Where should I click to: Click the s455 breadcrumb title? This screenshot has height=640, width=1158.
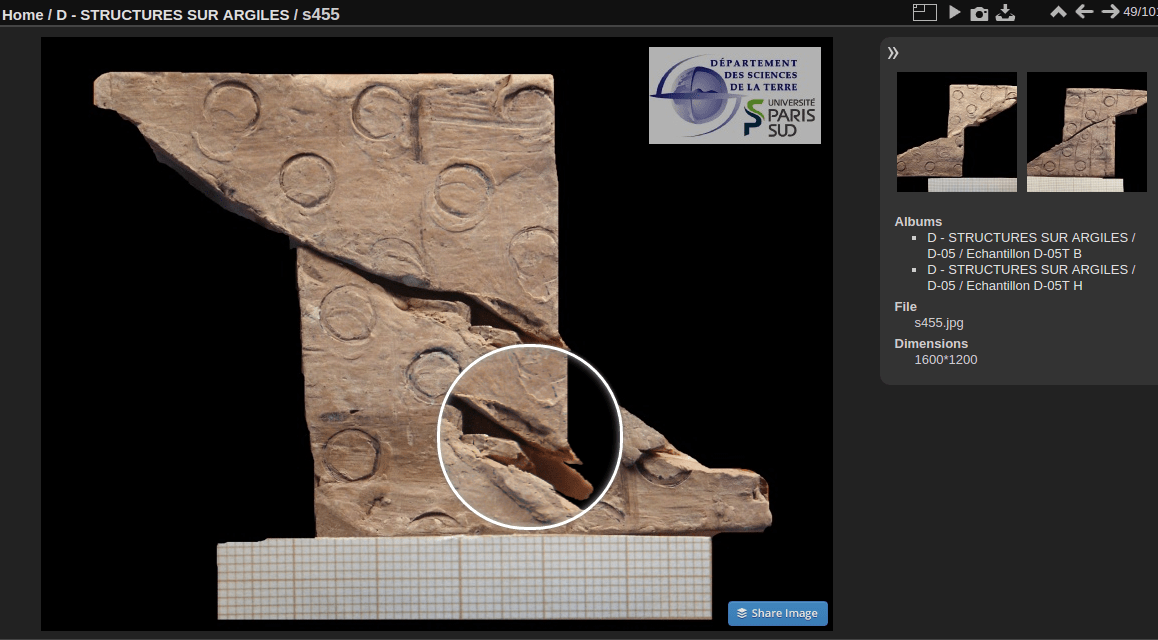click(x=321, y=15)
